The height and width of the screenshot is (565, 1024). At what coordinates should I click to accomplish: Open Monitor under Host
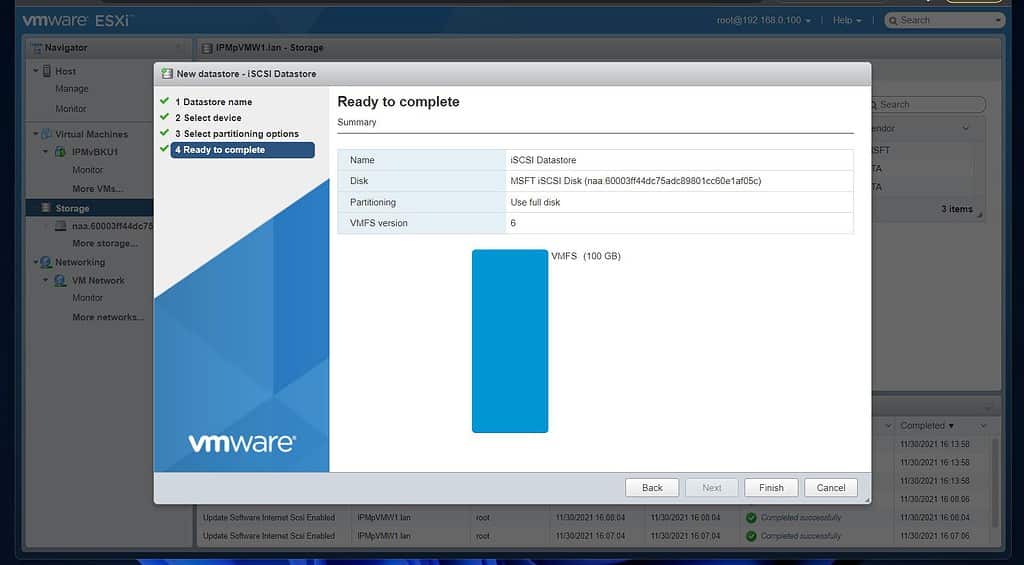[x=71, y=108]
